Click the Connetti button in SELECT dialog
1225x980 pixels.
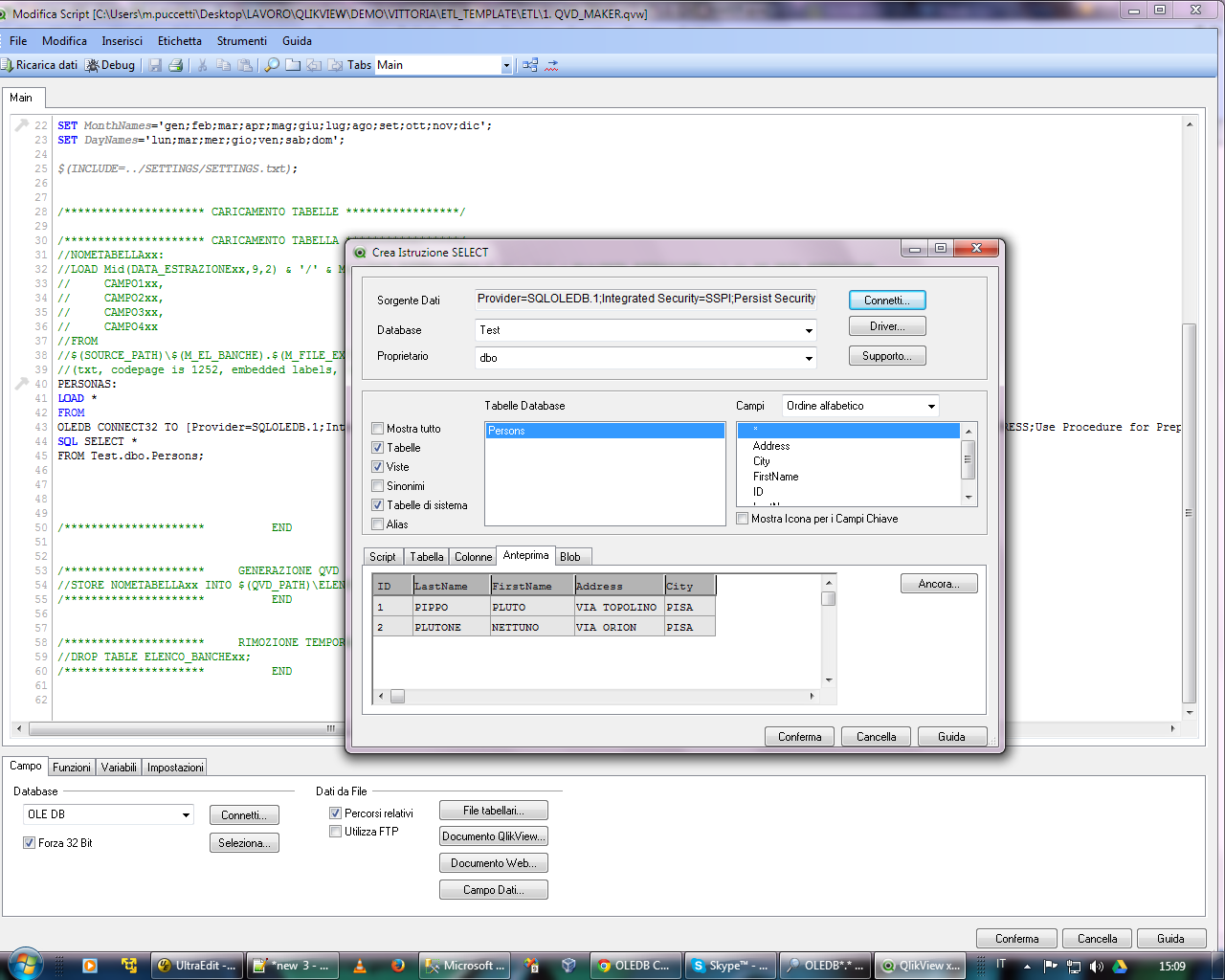886,301
